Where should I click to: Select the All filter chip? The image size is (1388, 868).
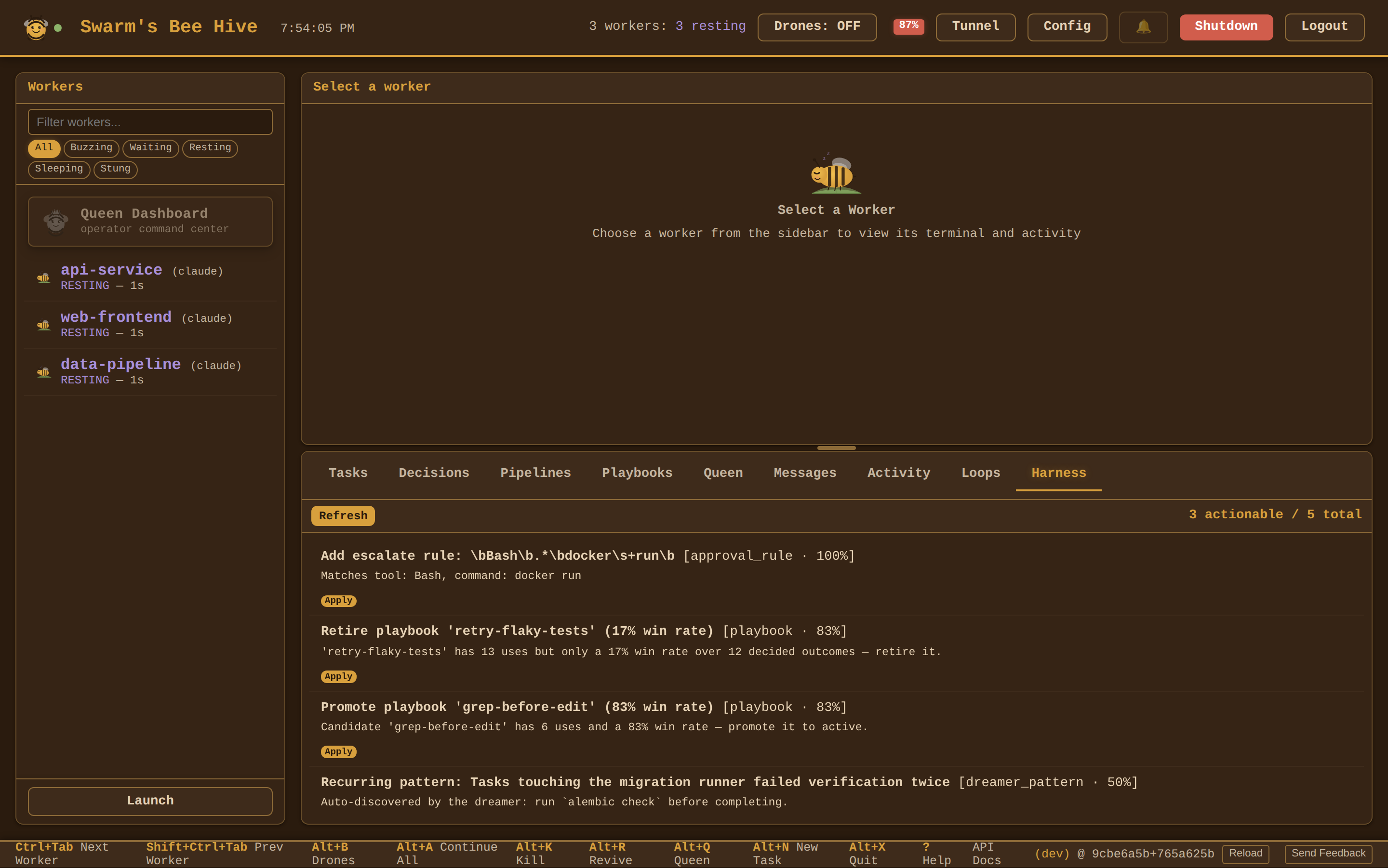(x=44, y=148)
